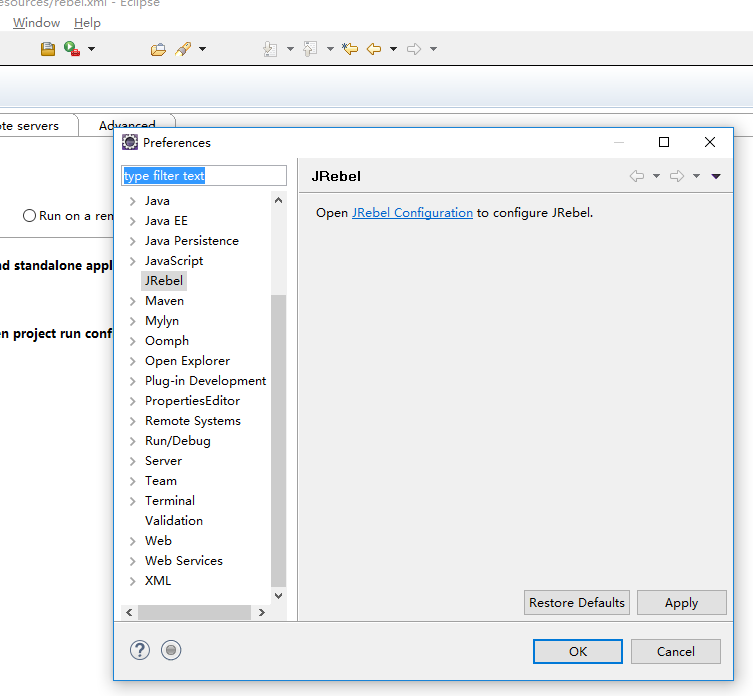Click the preferences page forward arrow
Image resolution: width=753 pixels, height=696 pixels.
click(677, 176)
